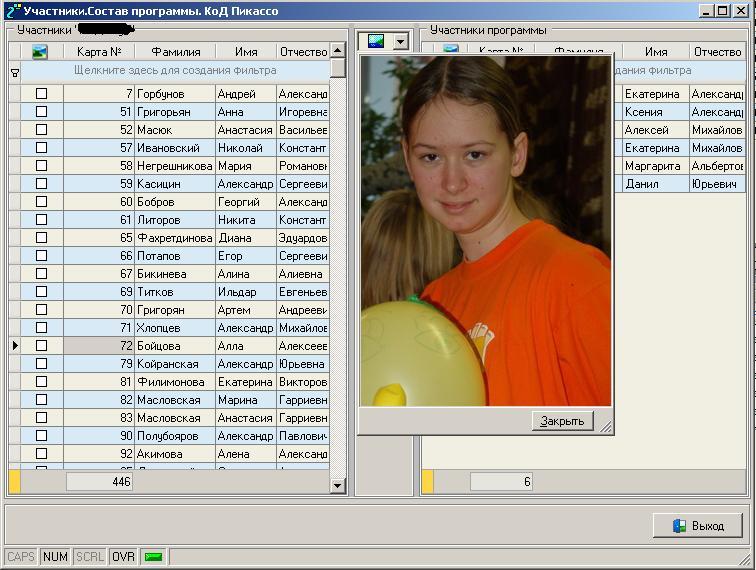756x570 pixels.
Task: Check the box for Григорьян row
Action: click(41, 111)
